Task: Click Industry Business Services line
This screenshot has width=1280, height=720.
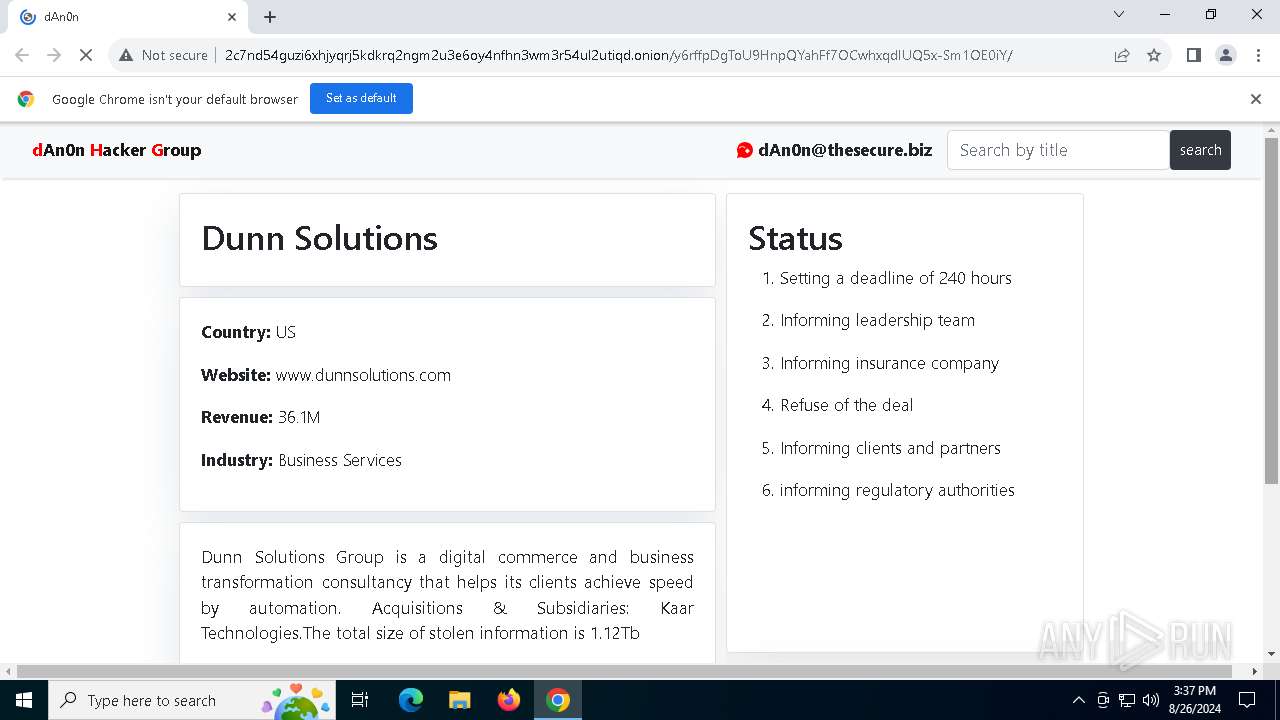Action: tap(301, 460)
